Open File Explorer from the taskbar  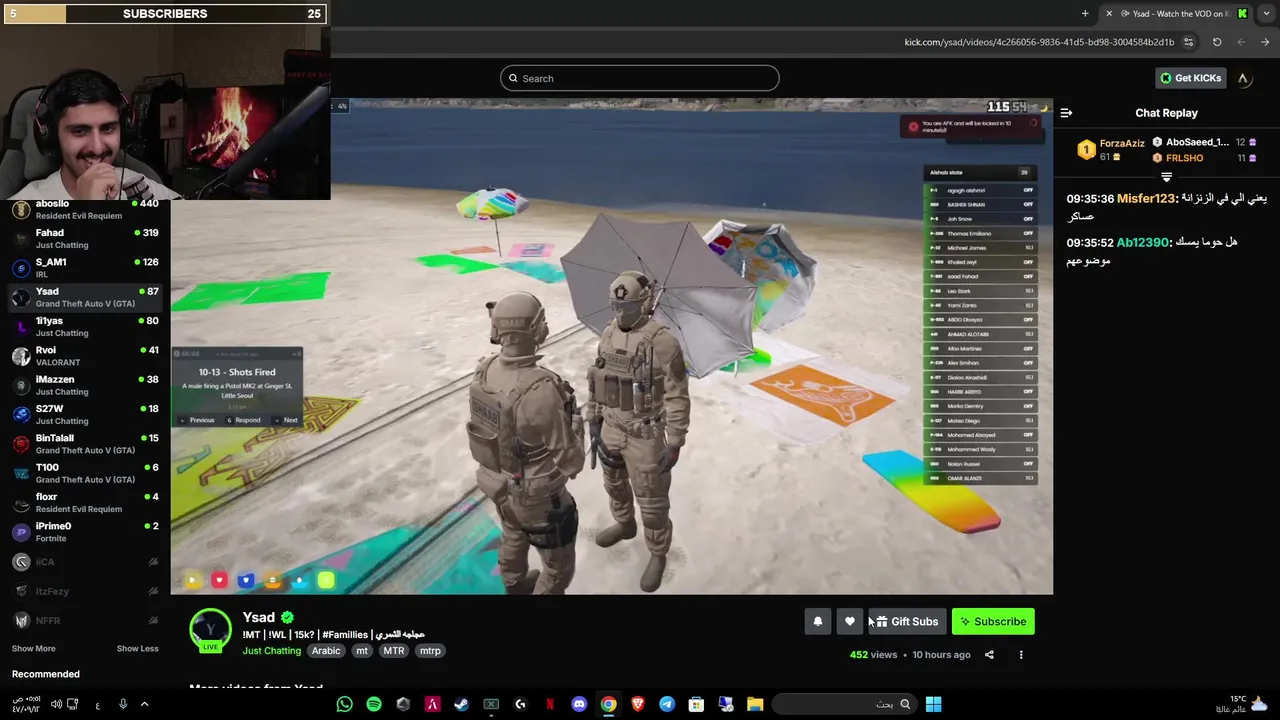[755, 704]
